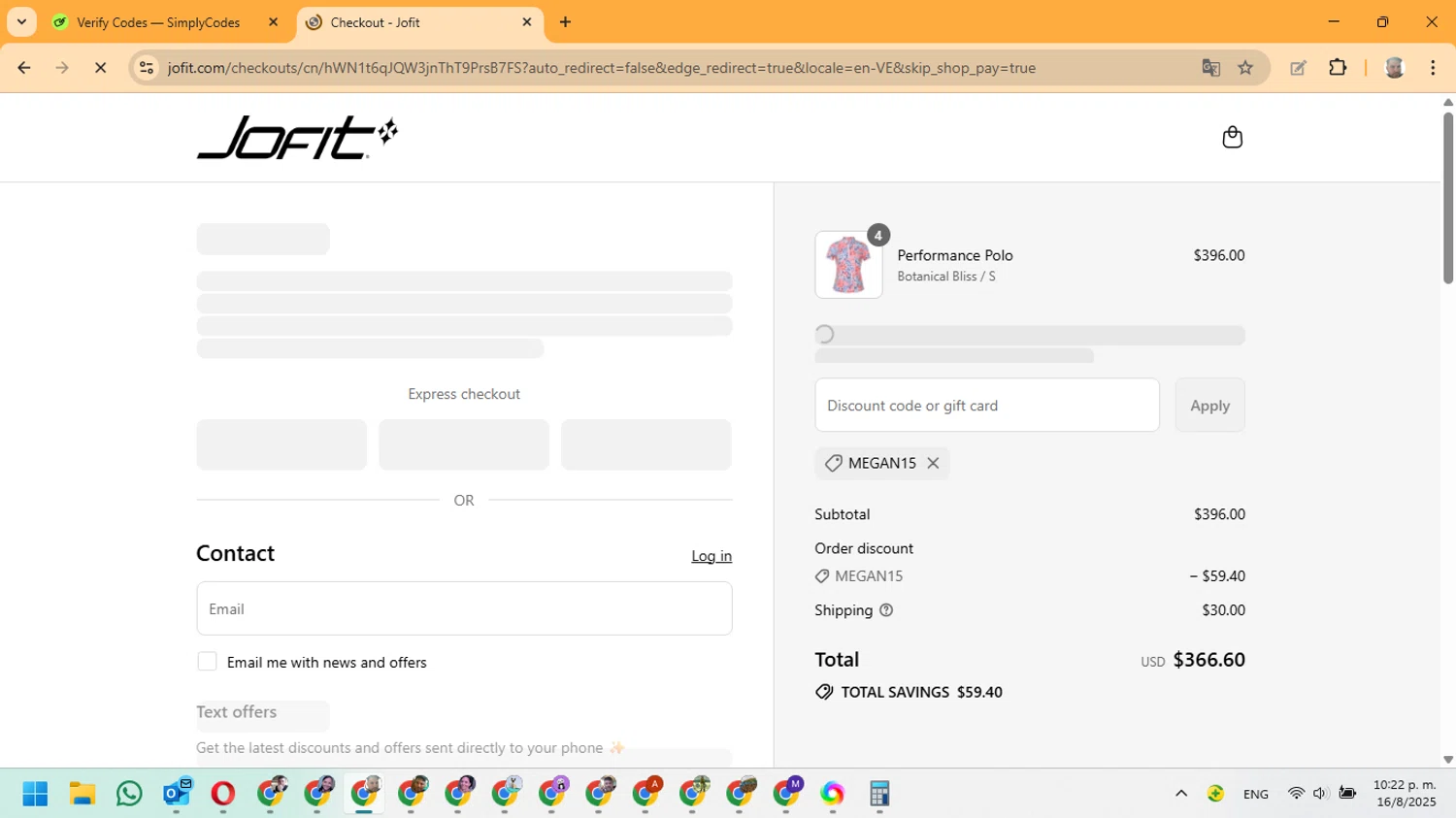Screen dimensions: 1456x818
Task: Click the edit pen icon in toolbar
Action: point(1298,68)
